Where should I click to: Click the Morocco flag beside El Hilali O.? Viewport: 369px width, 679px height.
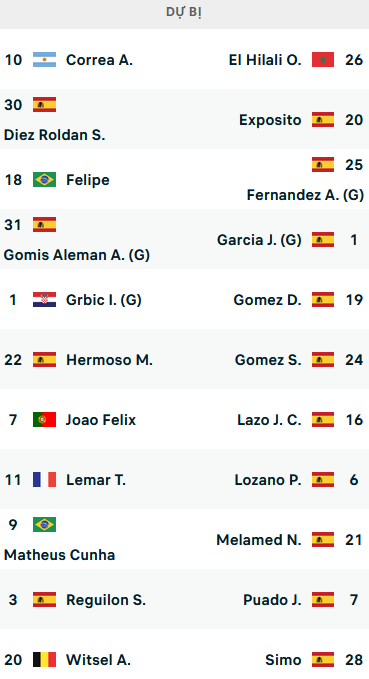pos(323,60)
